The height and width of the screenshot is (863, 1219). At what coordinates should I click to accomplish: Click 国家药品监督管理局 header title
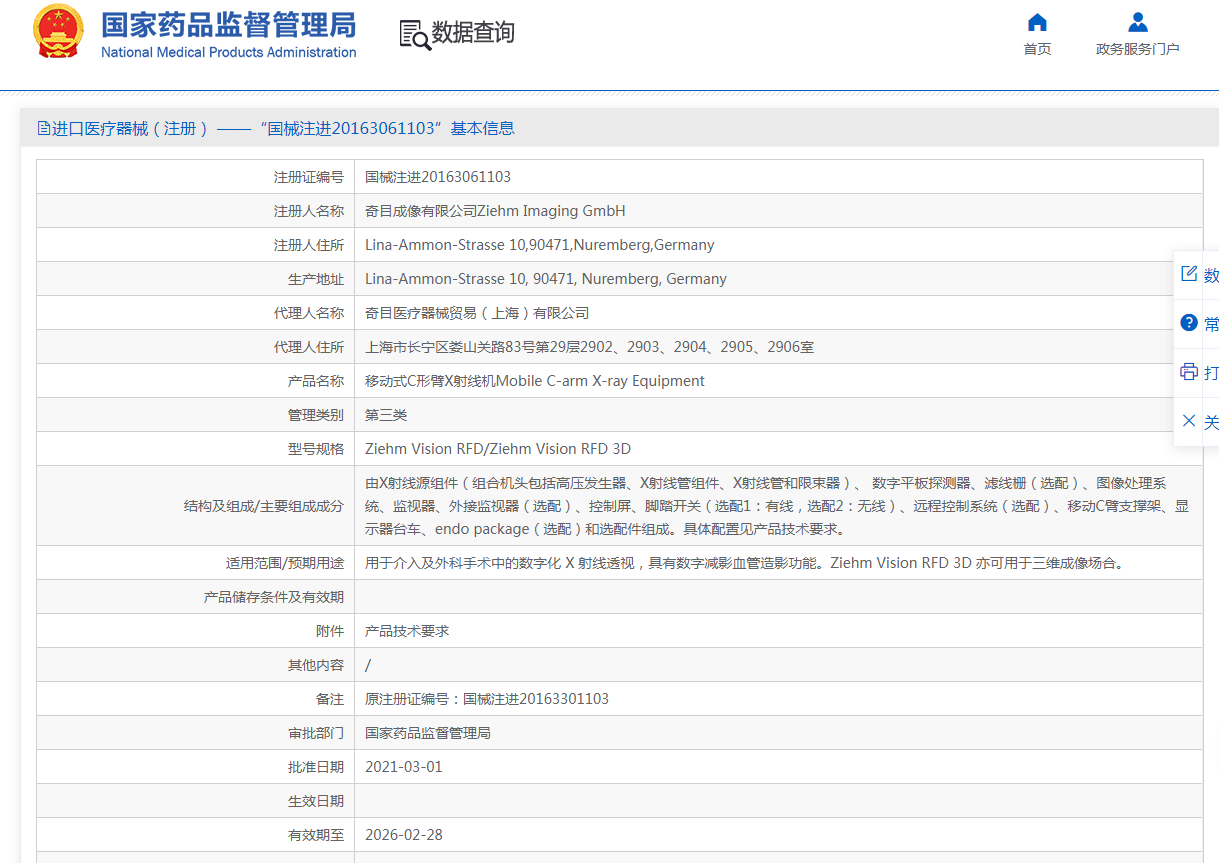point(229,24)
